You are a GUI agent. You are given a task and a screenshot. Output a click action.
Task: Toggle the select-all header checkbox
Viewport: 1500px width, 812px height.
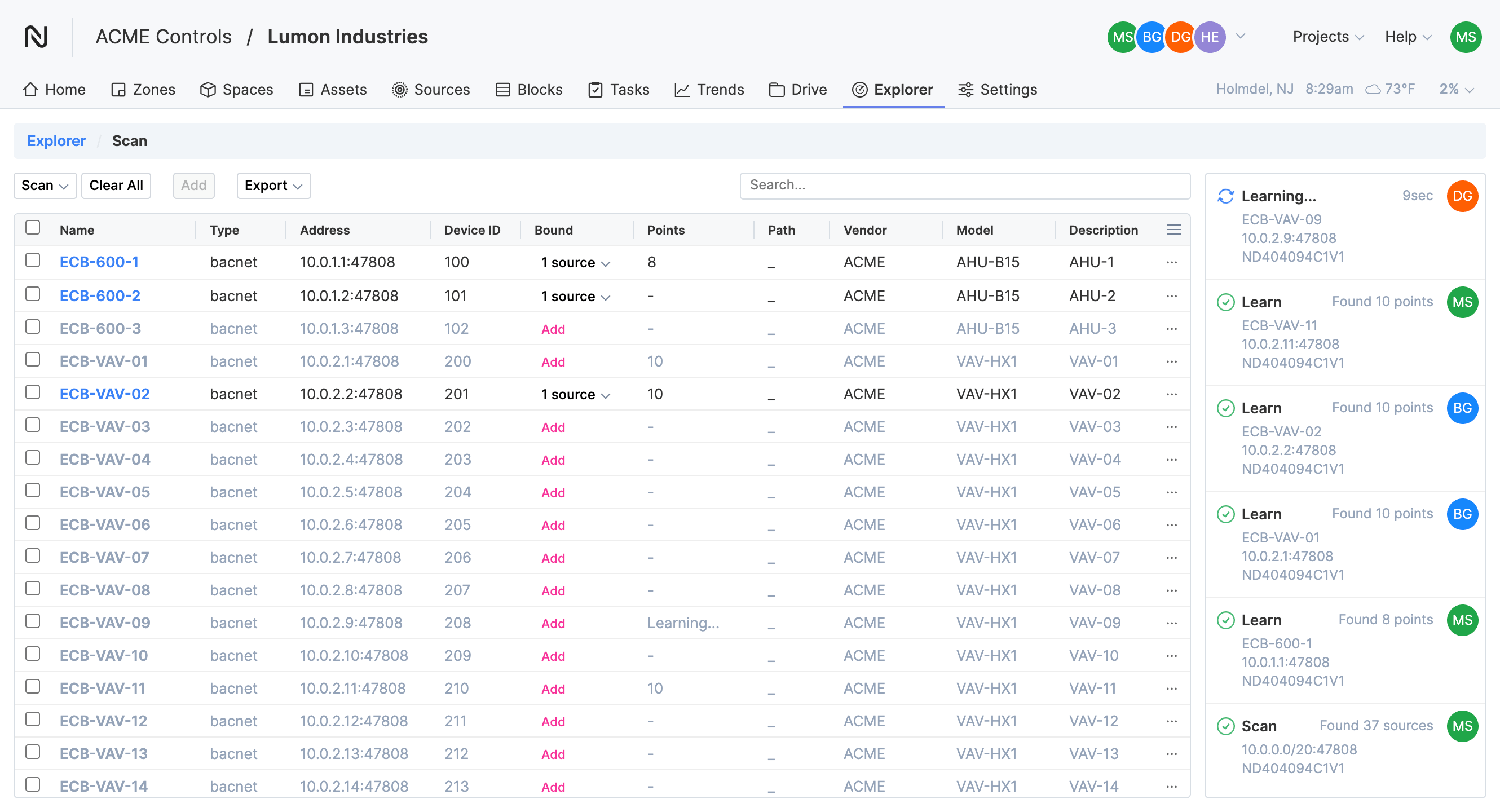[x=33, y=228]
